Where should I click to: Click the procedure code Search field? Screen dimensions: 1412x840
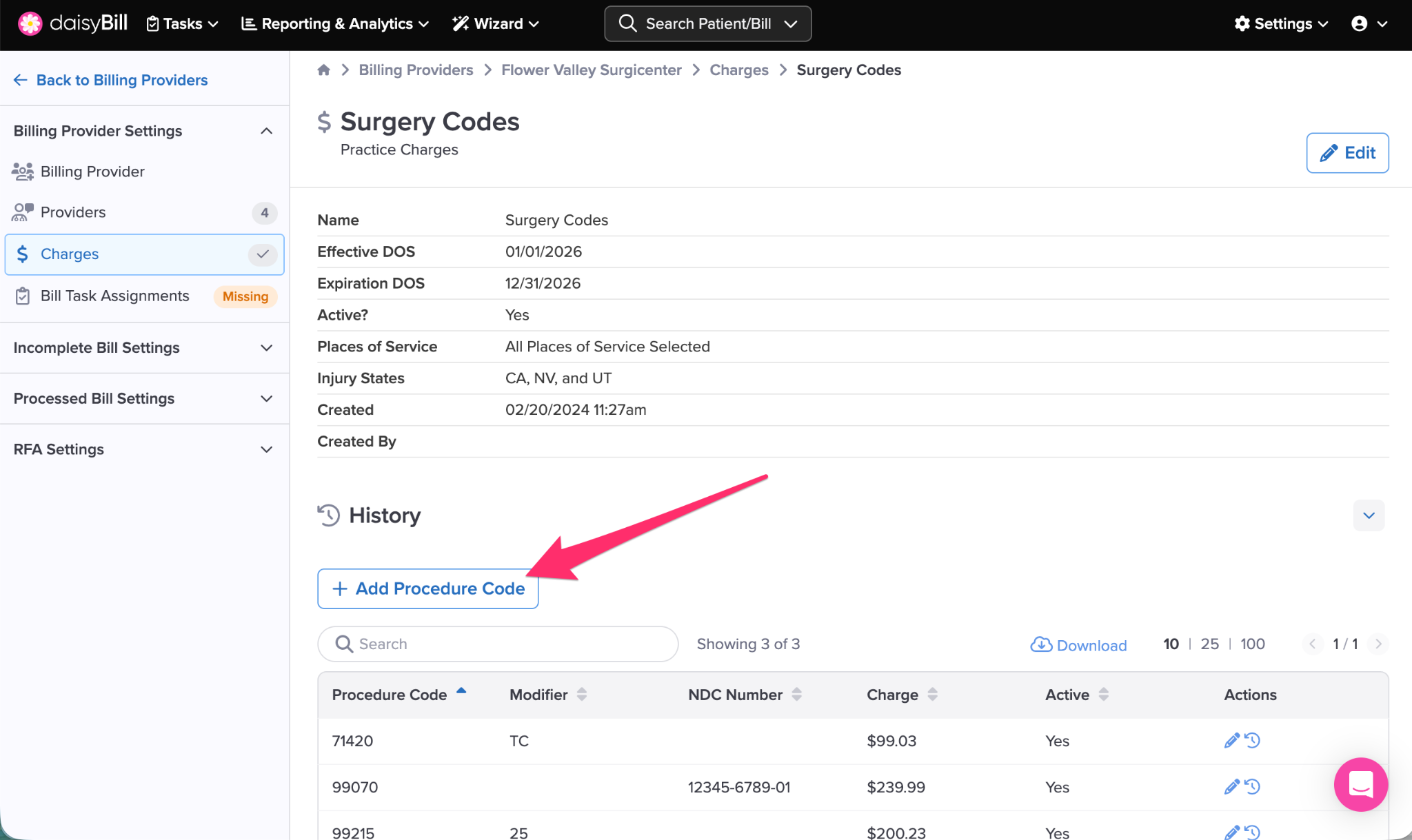coord(498,644)
